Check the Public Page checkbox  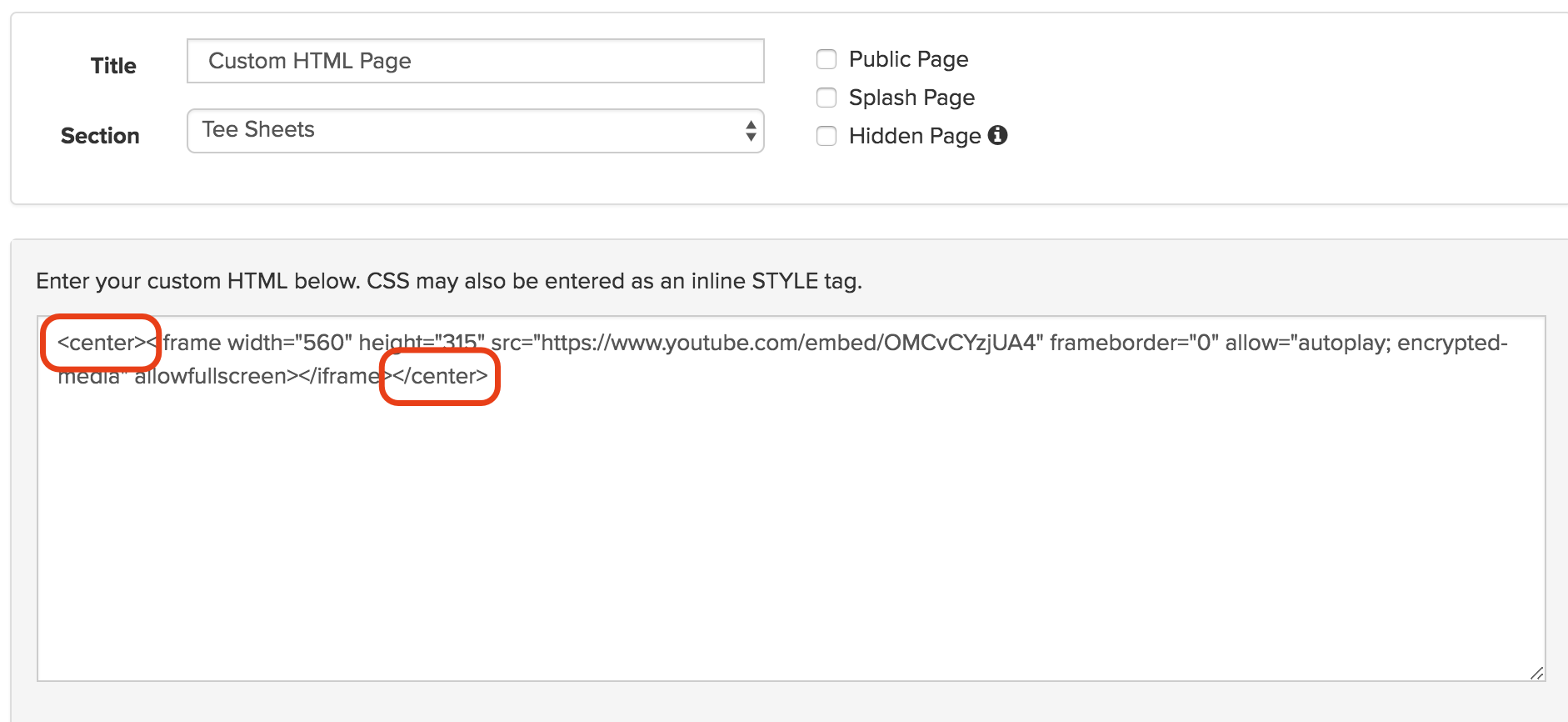tap(826, 59)
